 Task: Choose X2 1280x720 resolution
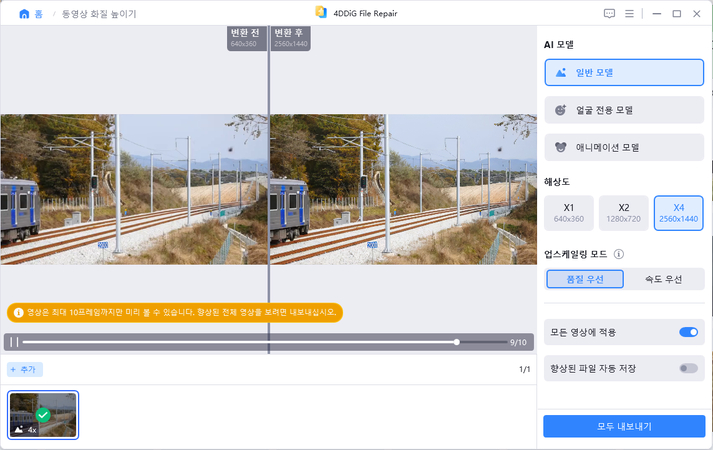tap(623, 213)
